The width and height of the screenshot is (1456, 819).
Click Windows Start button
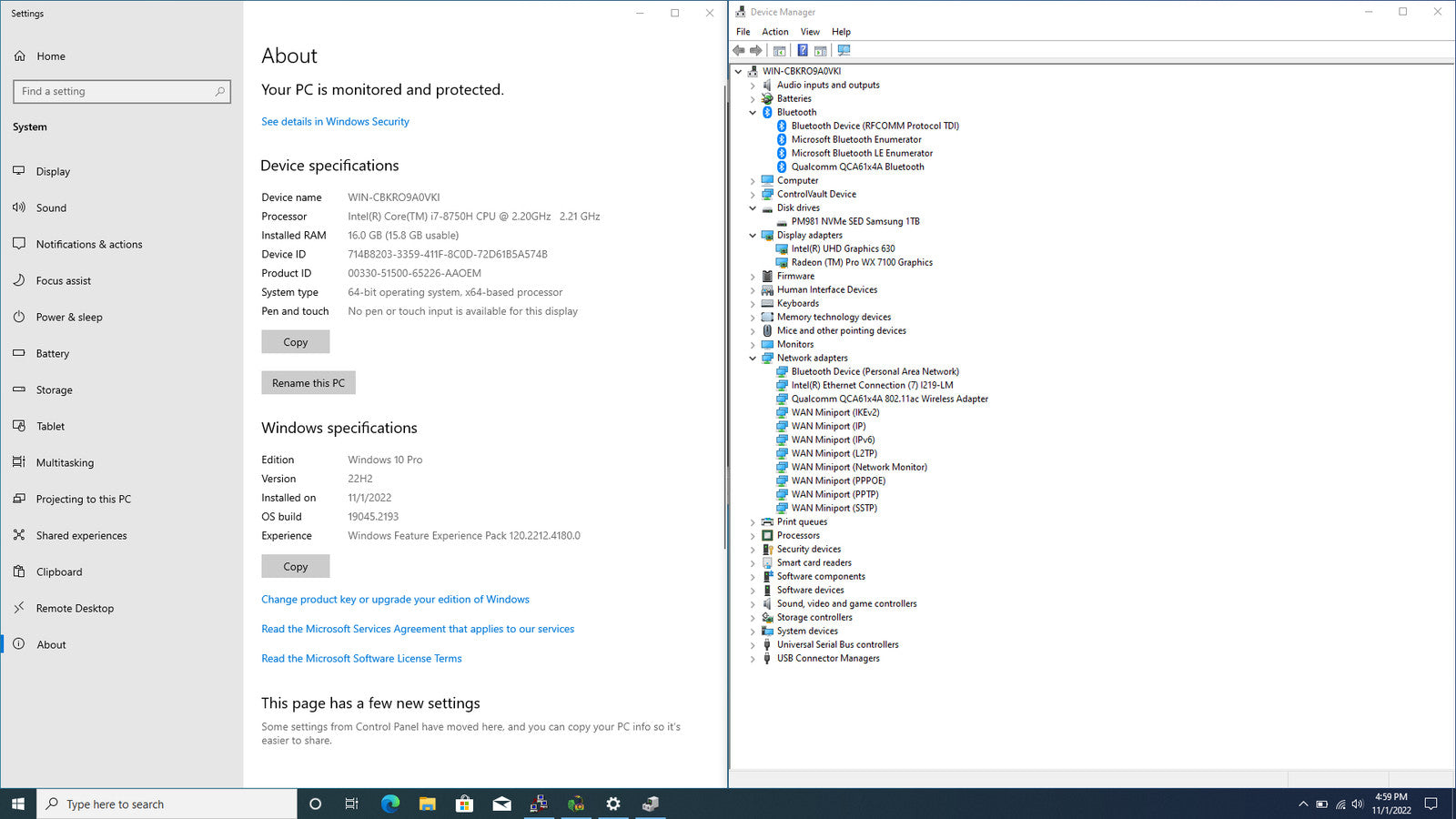pyautogui.click(x=18, y=804)
